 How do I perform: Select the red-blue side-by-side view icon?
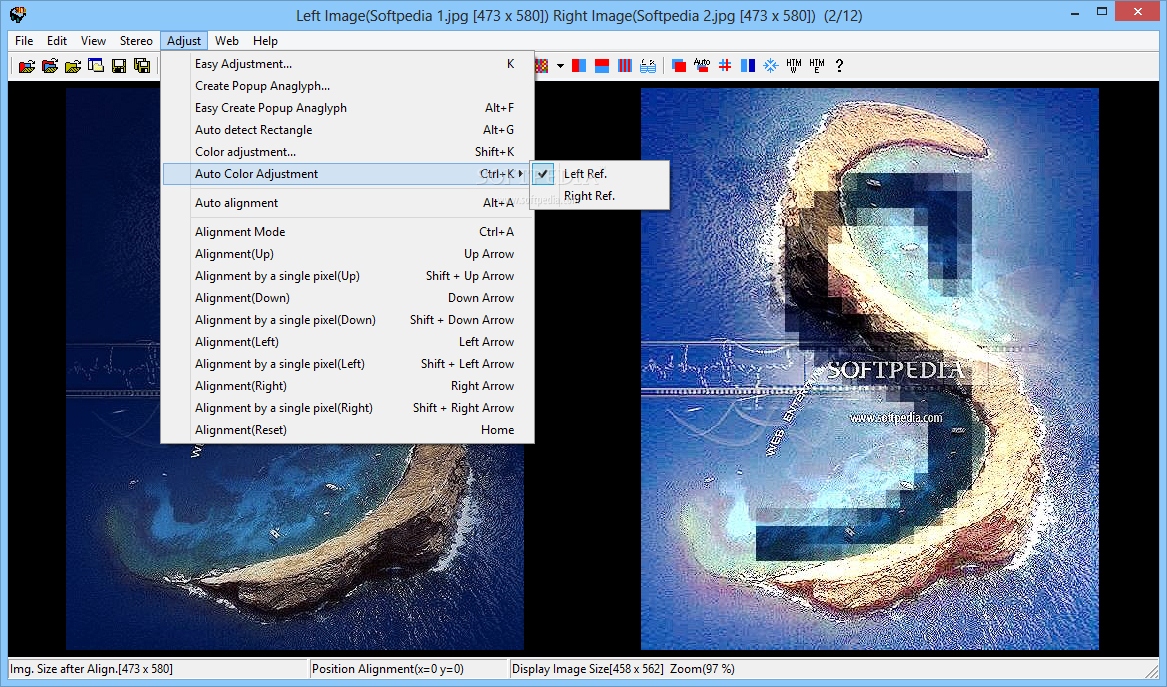[x=579, y=65]
